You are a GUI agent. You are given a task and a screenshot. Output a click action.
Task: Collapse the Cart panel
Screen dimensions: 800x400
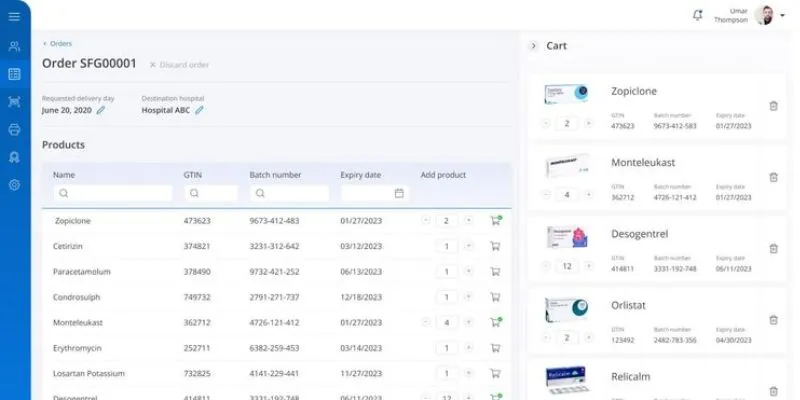coord(534,46)
